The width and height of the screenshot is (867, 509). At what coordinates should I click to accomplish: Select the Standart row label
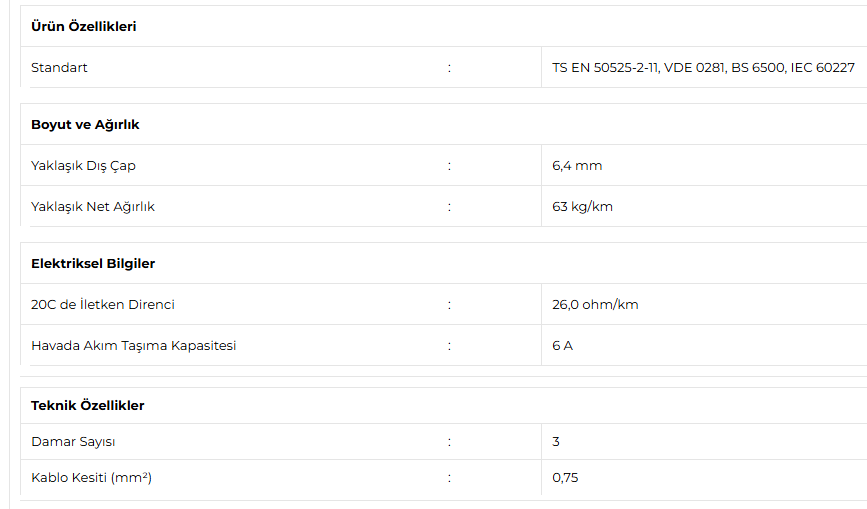pyautogui.click(x=59, y=67)
